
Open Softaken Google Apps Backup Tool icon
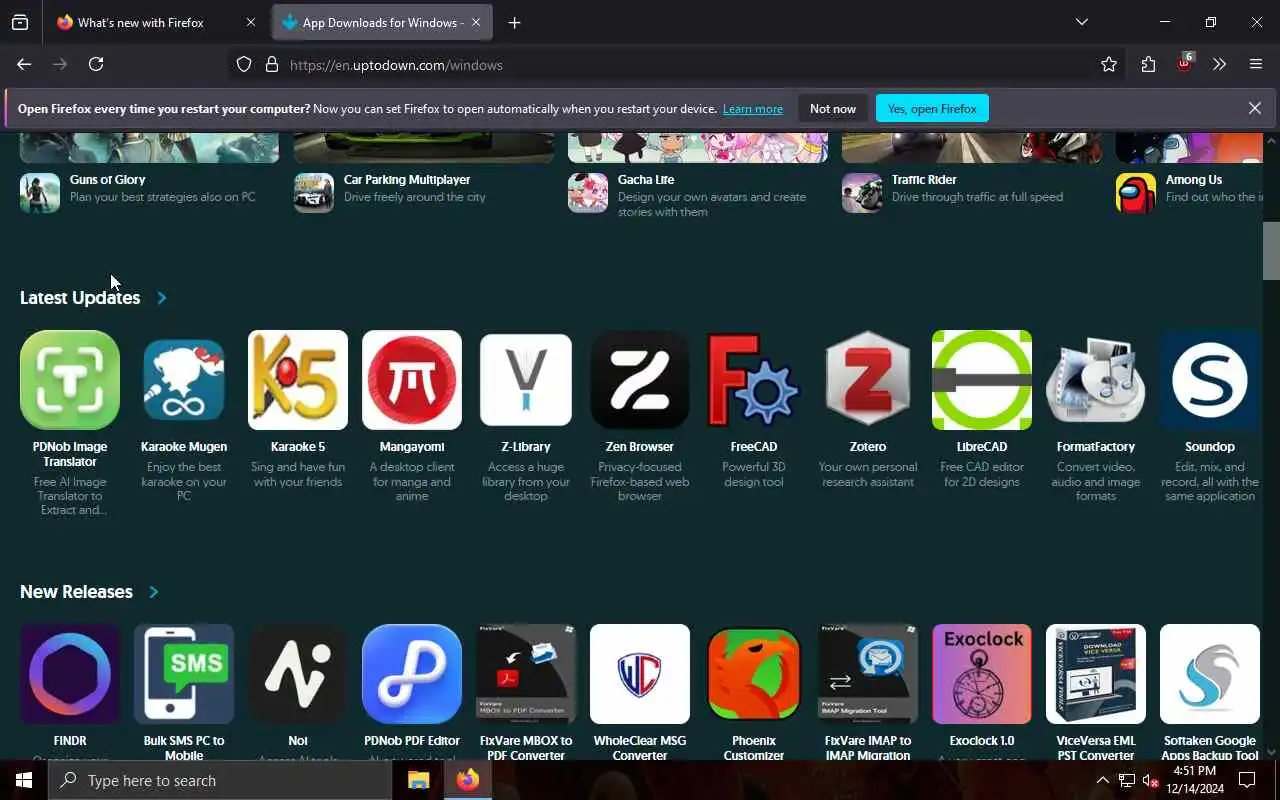pyautogui.click(x=1210, y=674)
